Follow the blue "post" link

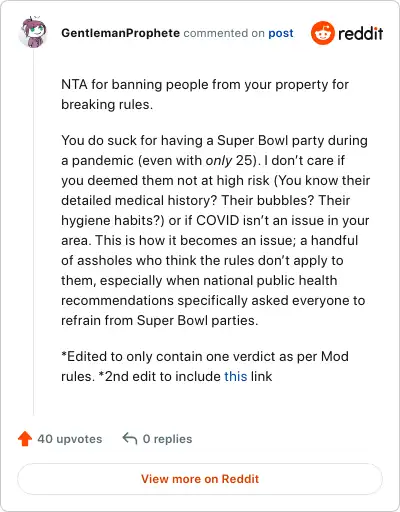coord(281,33)
